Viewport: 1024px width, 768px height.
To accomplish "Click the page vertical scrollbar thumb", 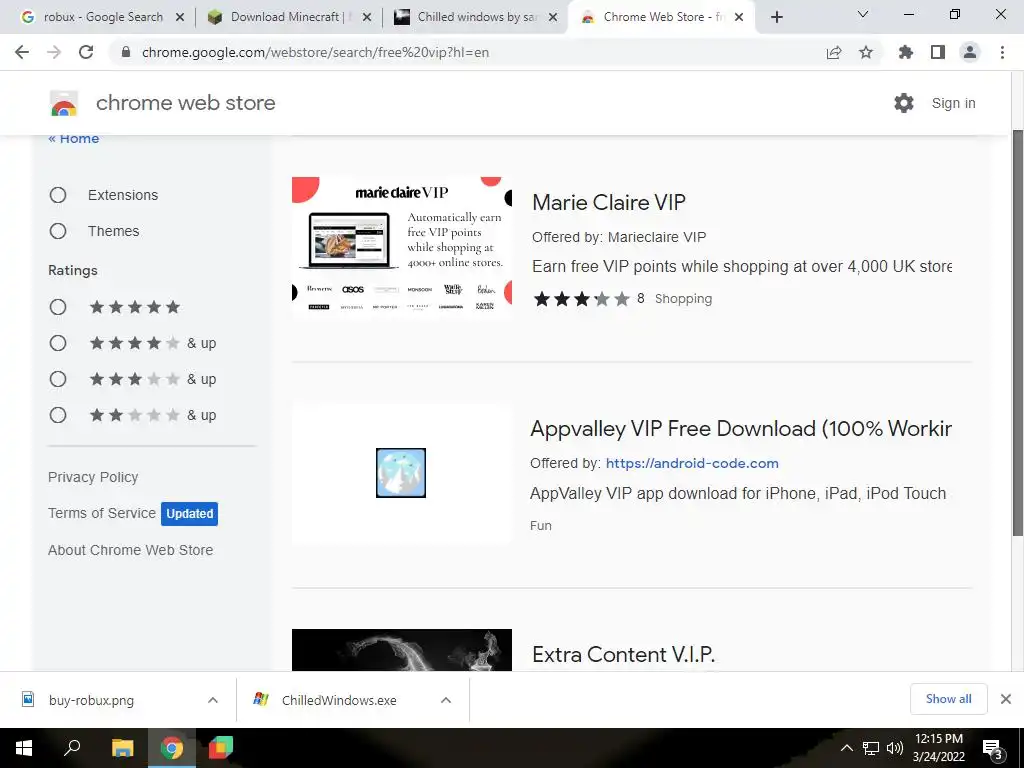I will click(x=1017, y=333).
